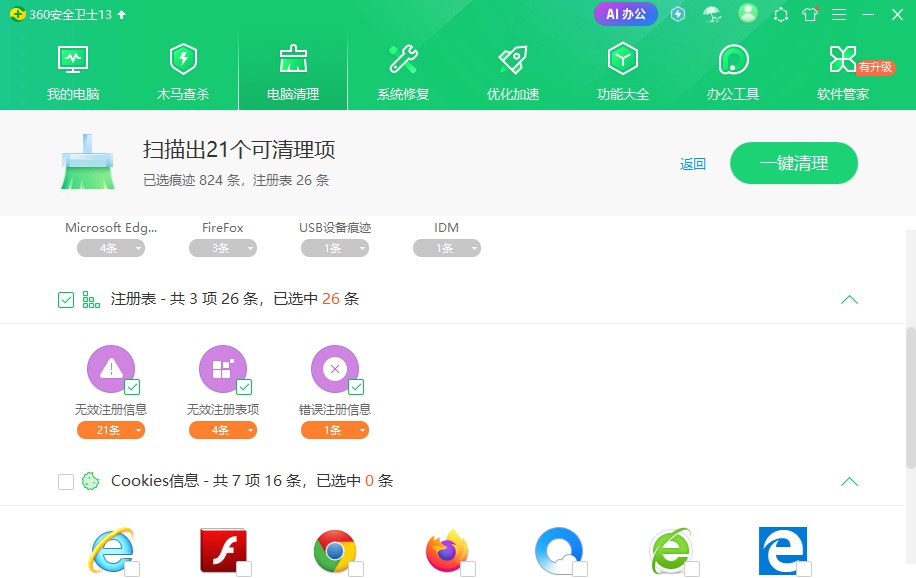Screen dimensions: 916x578
Task: Click the 注册表 category icon
Action: click(91, 300)
